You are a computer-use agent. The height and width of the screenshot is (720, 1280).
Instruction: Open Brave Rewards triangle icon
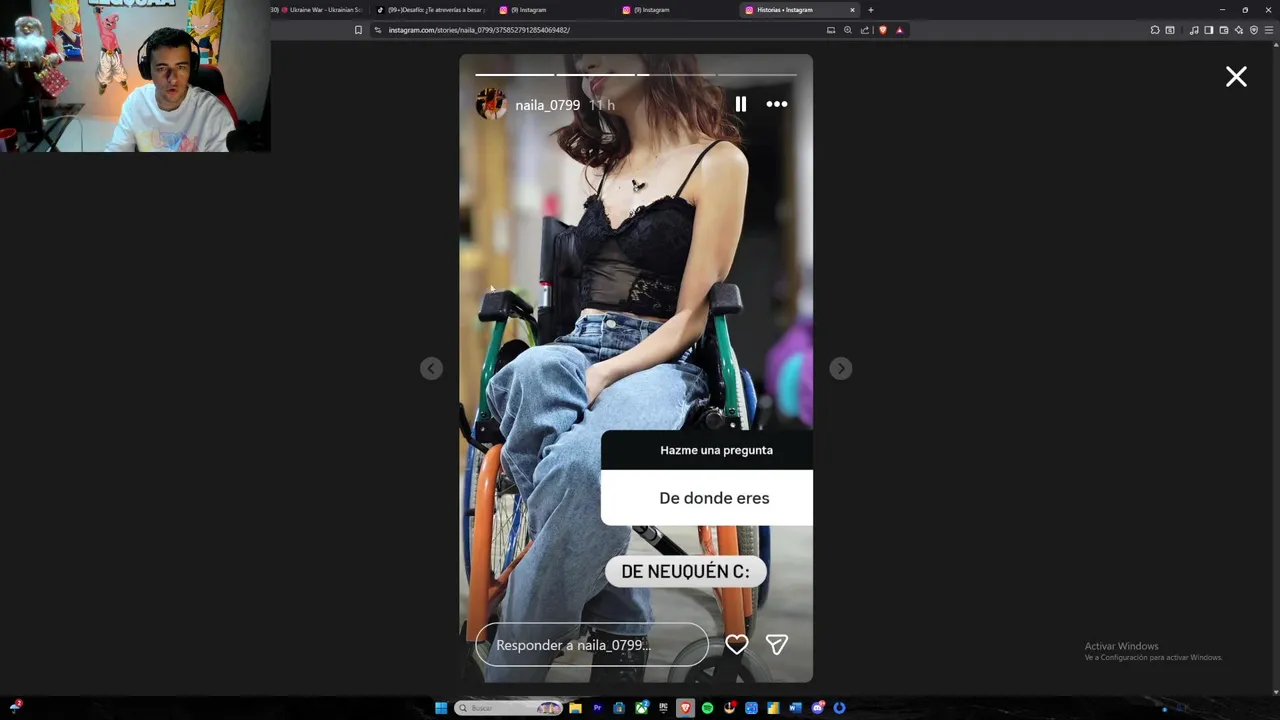point(899,30)
